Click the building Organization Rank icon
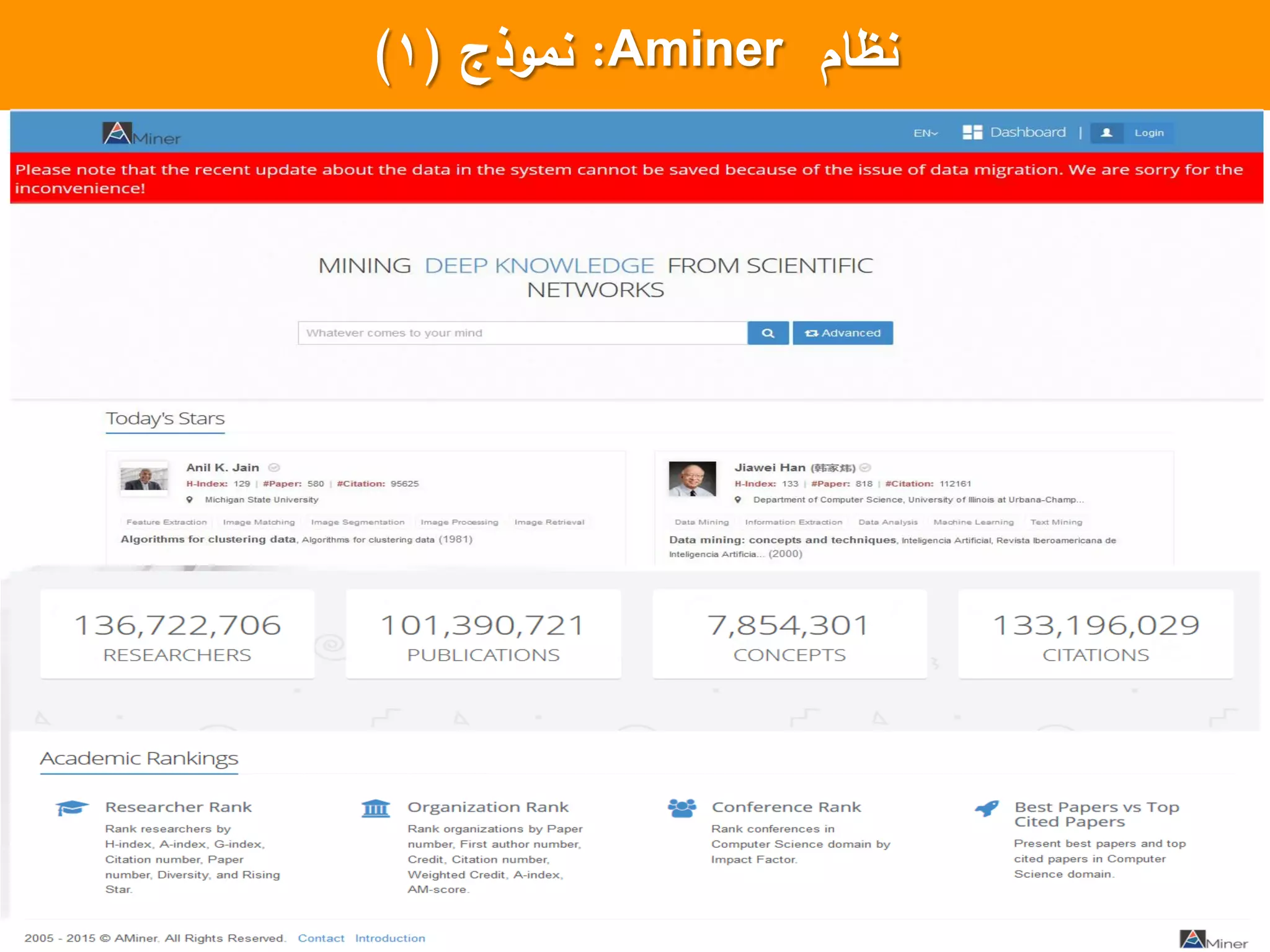 [x=376, y=808]
